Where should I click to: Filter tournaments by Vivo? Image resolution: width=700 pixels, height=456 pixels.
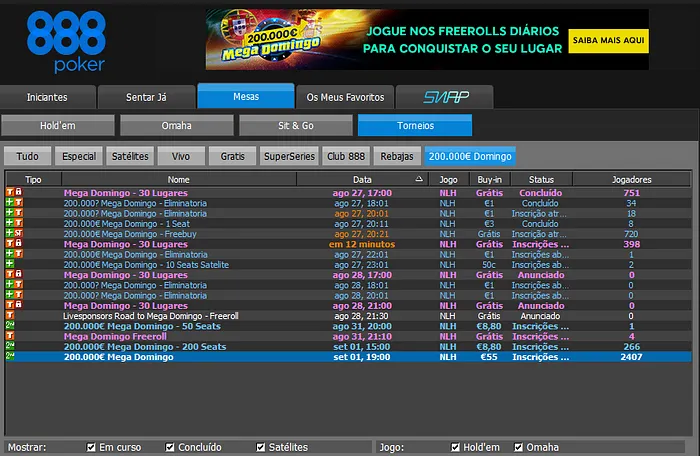(x=181, y=156)
